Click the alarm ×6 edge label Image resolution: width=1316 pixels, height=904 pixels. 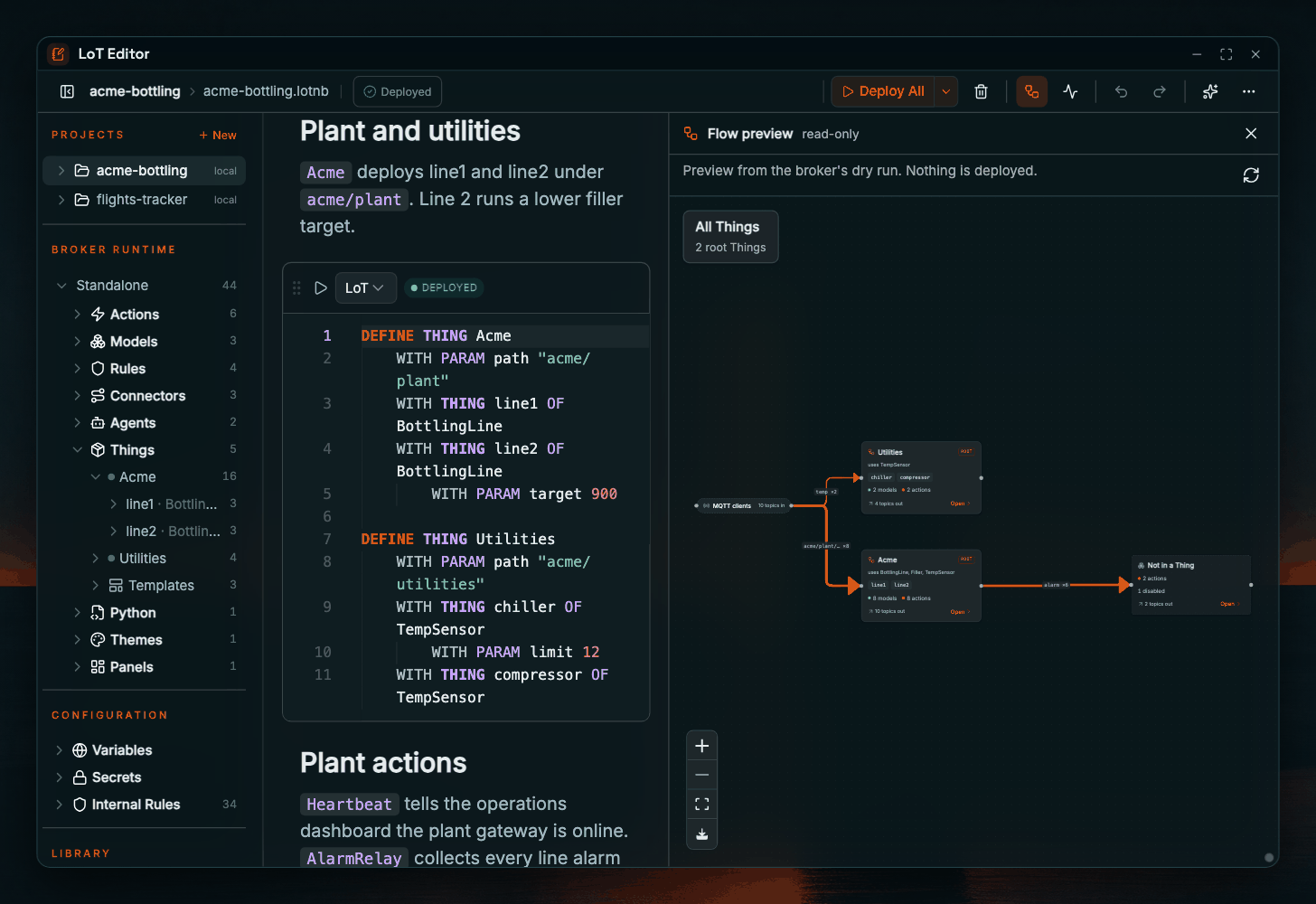click(1056, 586)
